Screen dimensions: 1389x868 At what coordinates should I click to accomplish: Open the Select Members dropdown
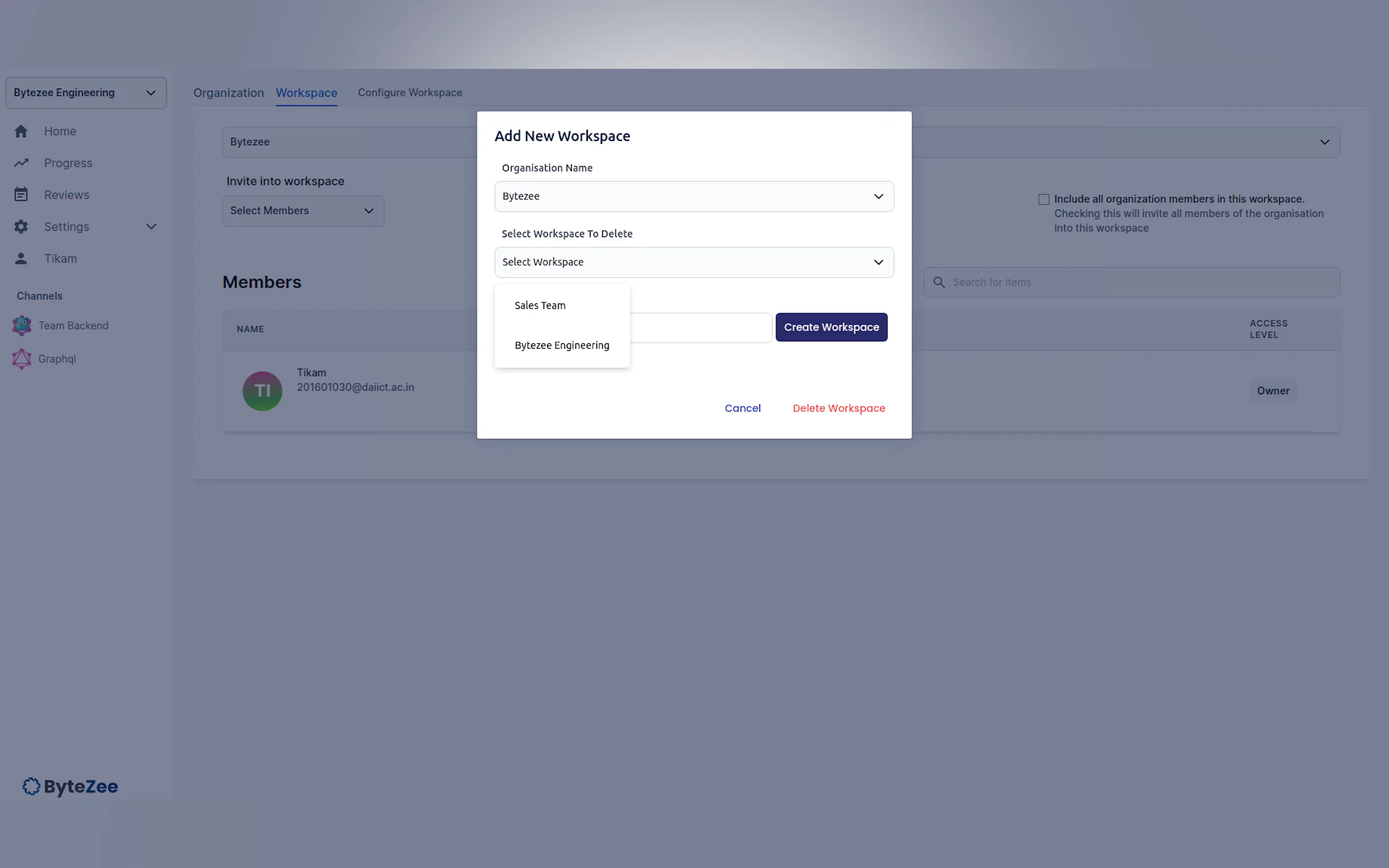(302, 210)
